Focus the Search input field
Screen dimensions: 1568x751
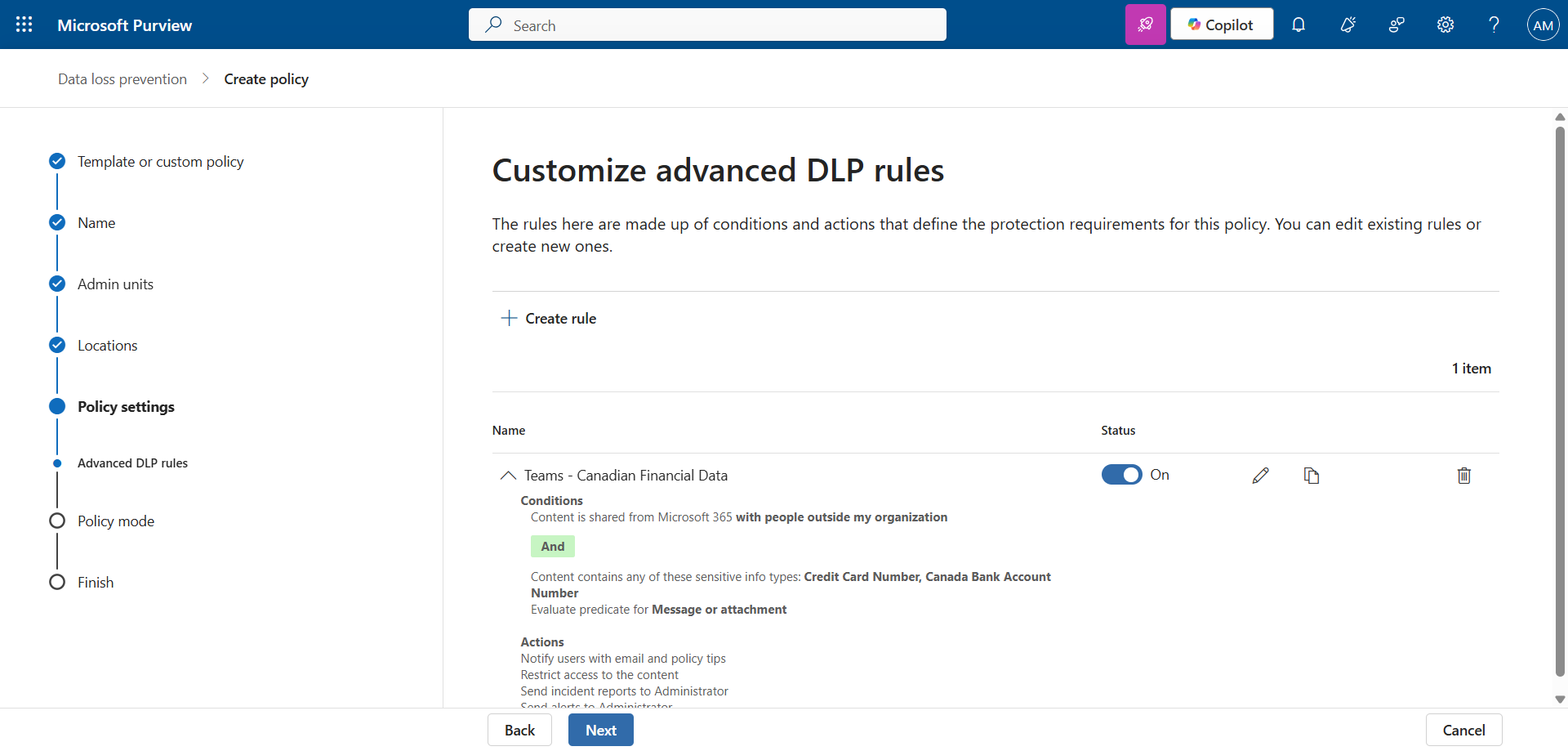[x=719, y=25]
